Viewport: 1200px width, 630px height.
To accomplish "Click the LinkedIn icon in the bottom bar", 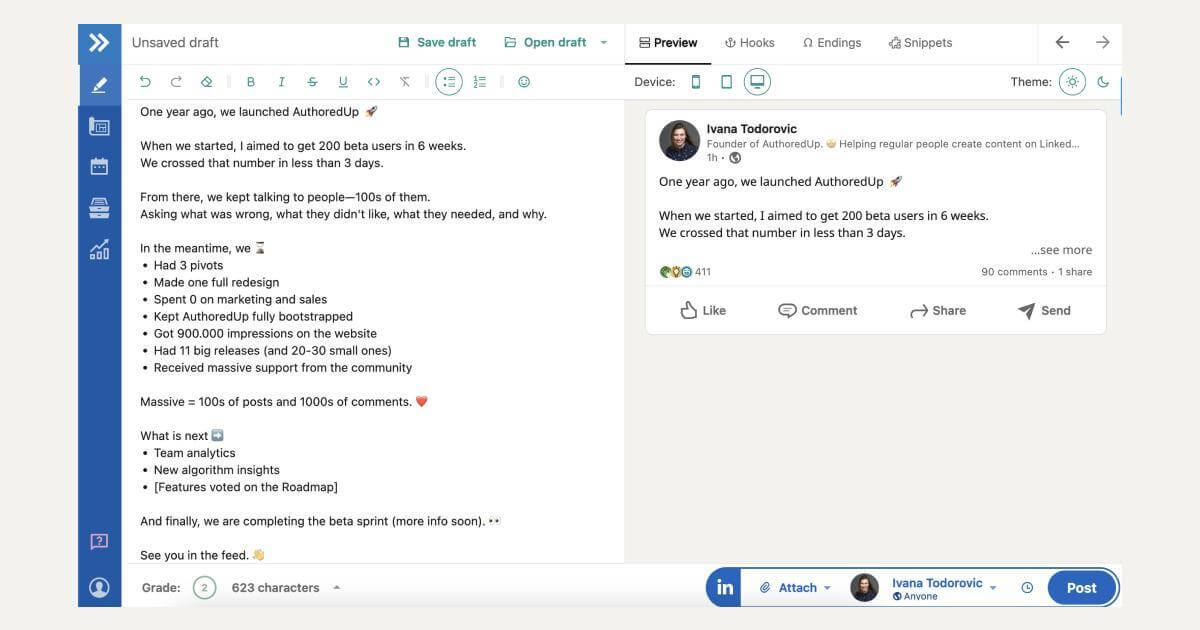I will [724, 587].
